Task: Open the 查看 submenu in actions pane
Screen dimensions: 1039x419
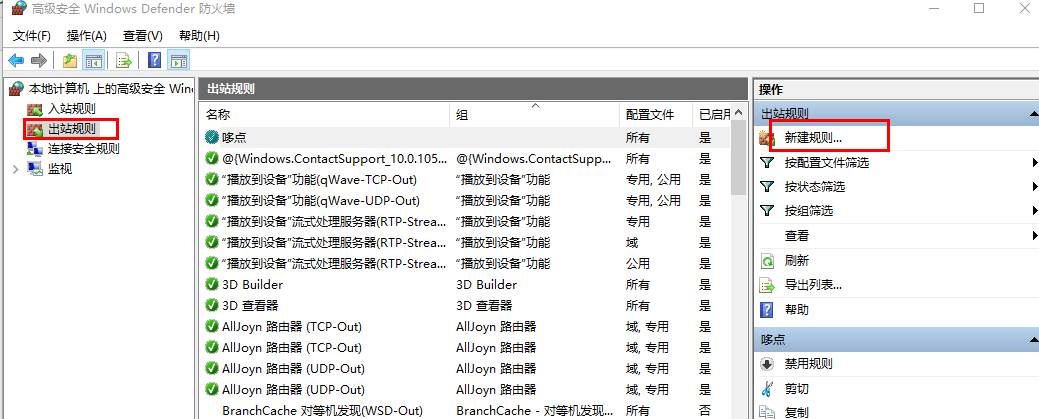Action: click(896, 235)
